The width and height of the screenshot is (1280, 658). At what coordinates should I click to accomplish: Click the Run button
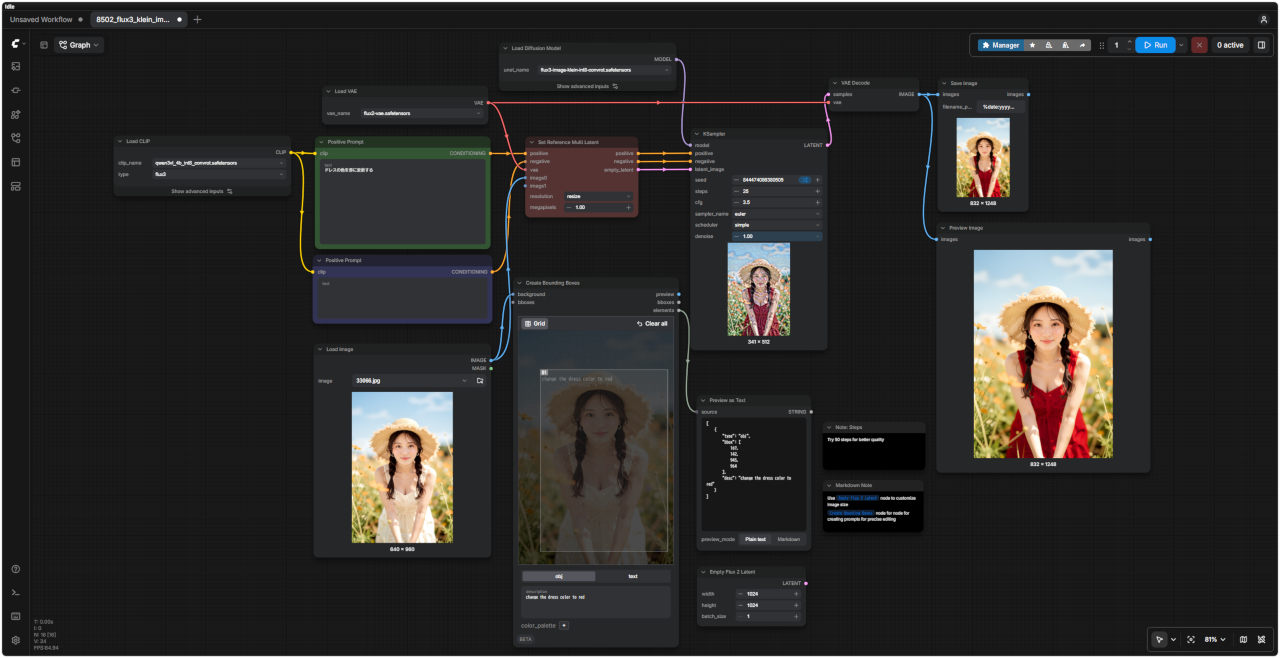coord(1155,45)
